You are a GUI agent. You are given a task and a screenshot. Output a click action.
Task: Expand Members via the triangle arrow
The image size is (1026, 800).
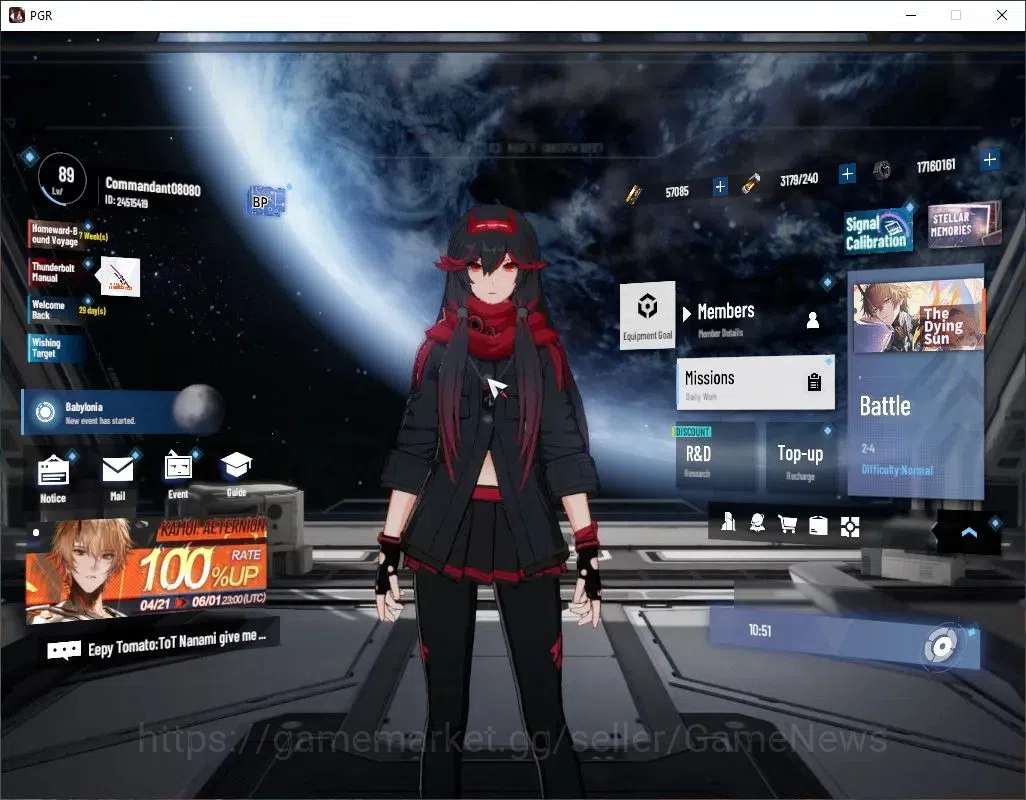tap(686, 314)
